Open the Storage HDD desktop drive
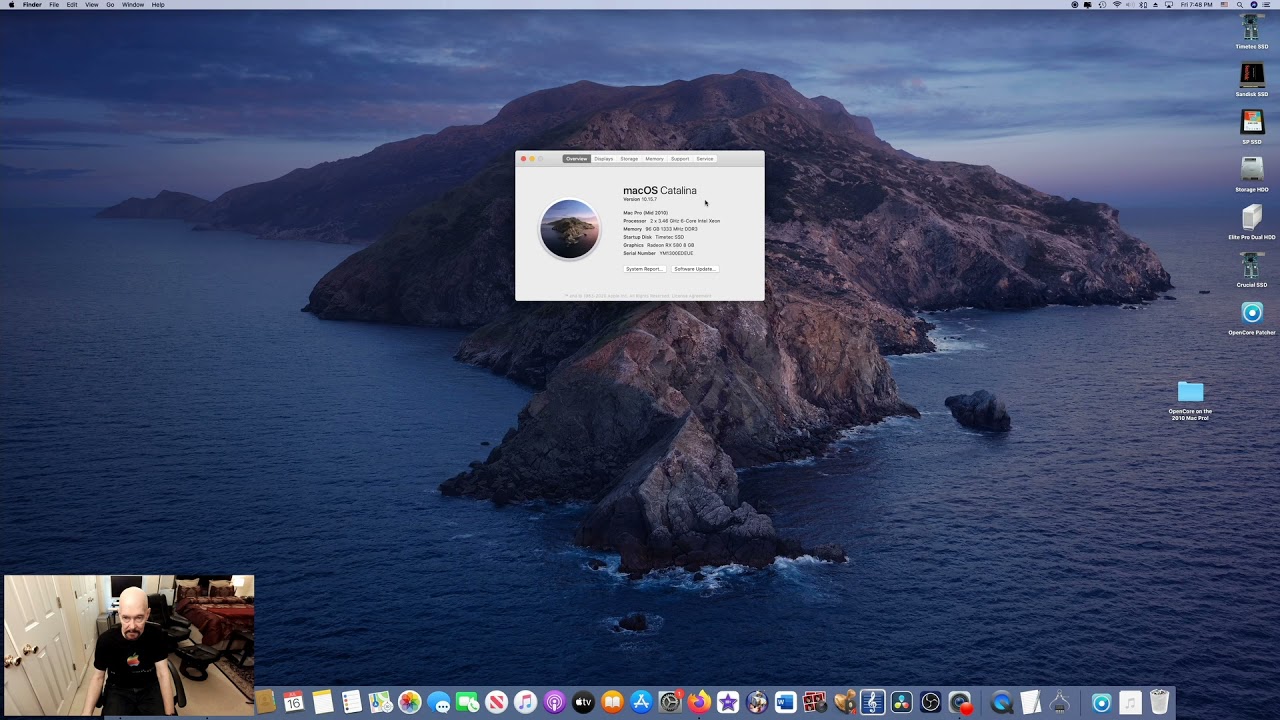1280x720 pixels. click(x=1251, y=170)
